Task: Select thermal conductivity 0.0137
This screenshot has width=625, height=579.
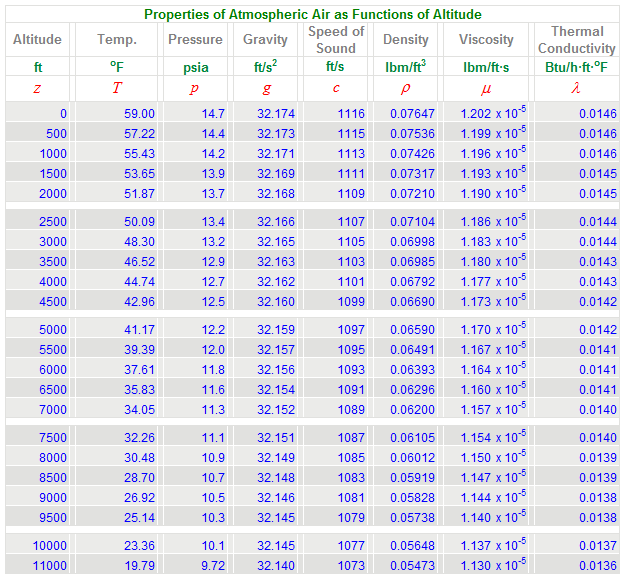Action: point(597,546)
